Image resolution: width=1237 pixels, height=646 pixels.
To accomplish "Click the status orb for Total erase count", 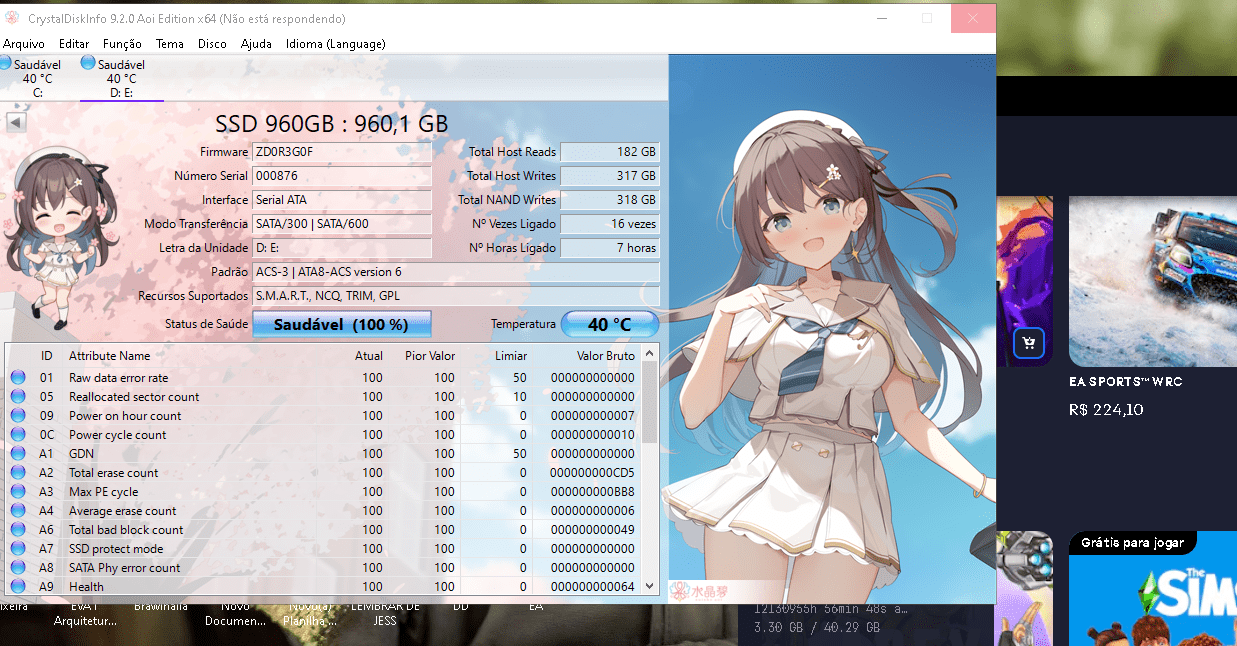I will click(x=18, y=473).
